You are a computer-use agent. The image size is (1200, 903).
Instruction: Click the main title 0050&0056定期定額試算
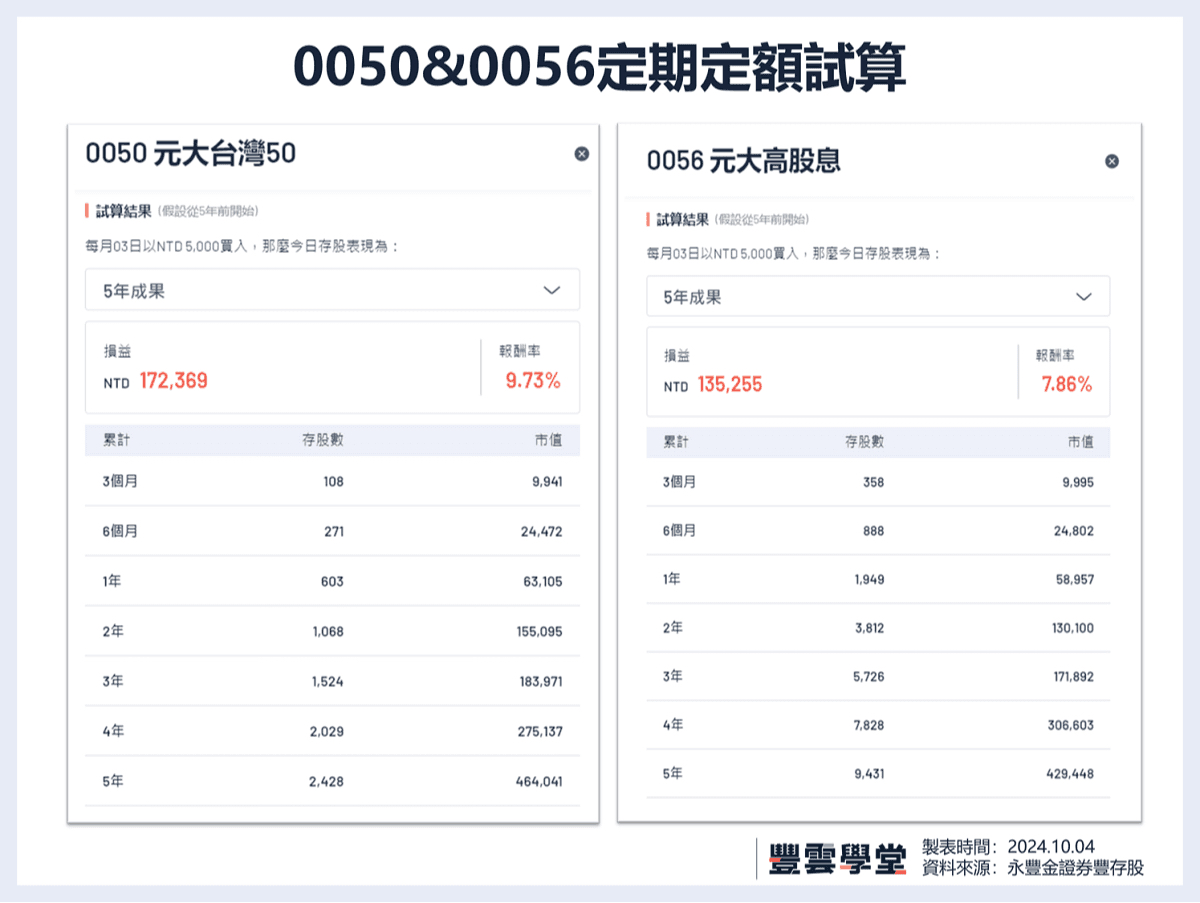600,68
